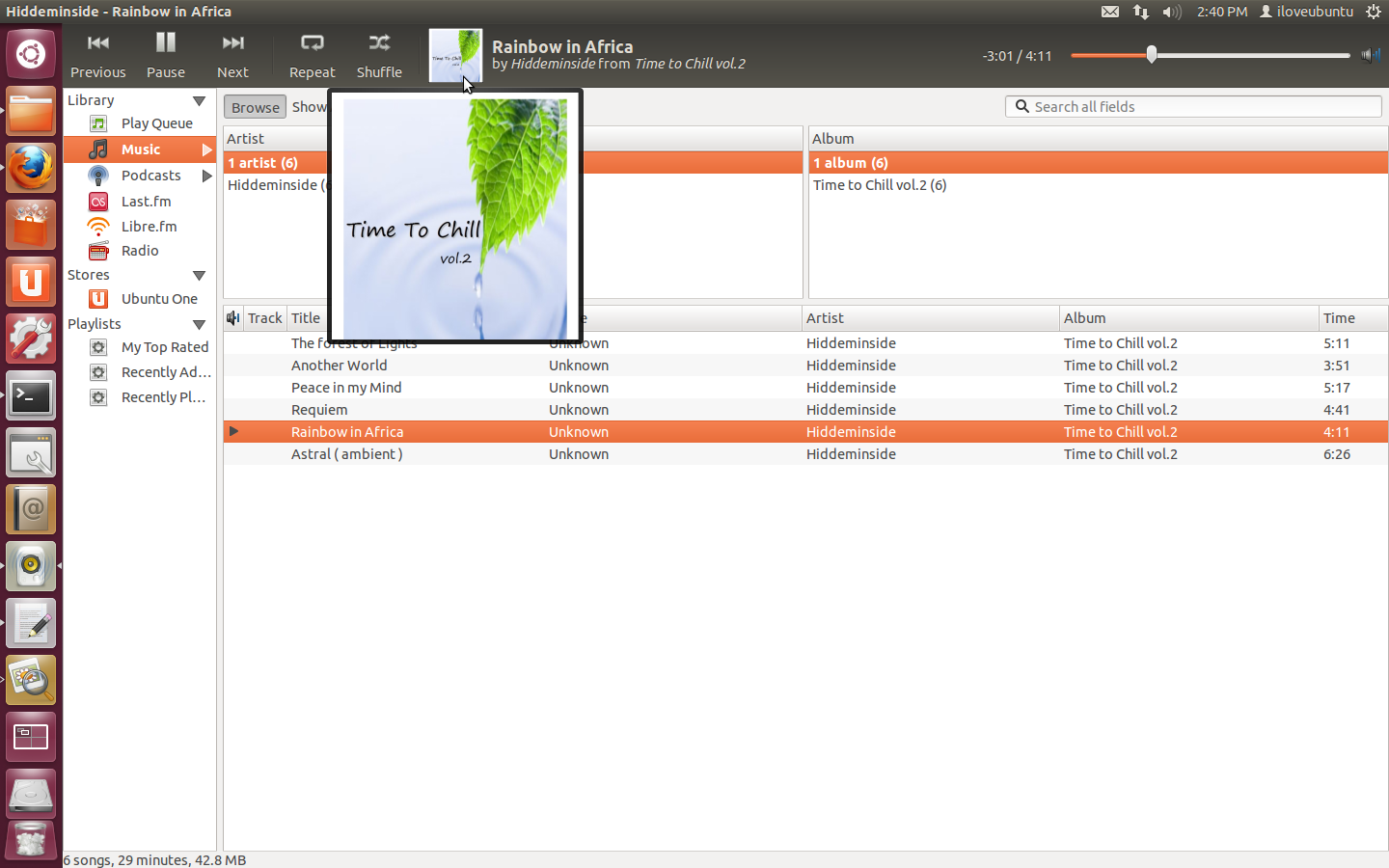
Task: Open Recently Played playlist
Action: click(163, 397)
